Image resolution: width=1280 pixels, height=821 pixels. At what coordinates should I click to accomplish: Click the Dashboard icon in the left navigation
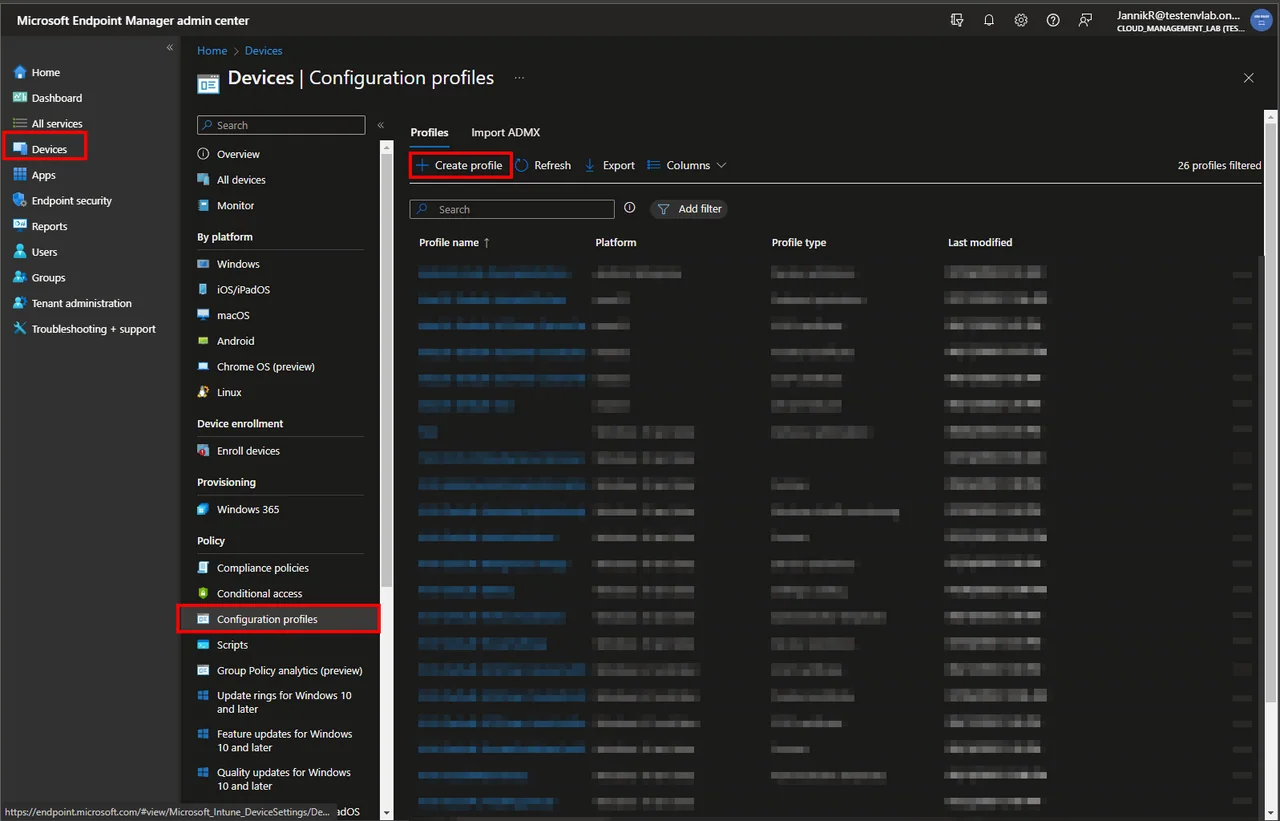[20, 98]
